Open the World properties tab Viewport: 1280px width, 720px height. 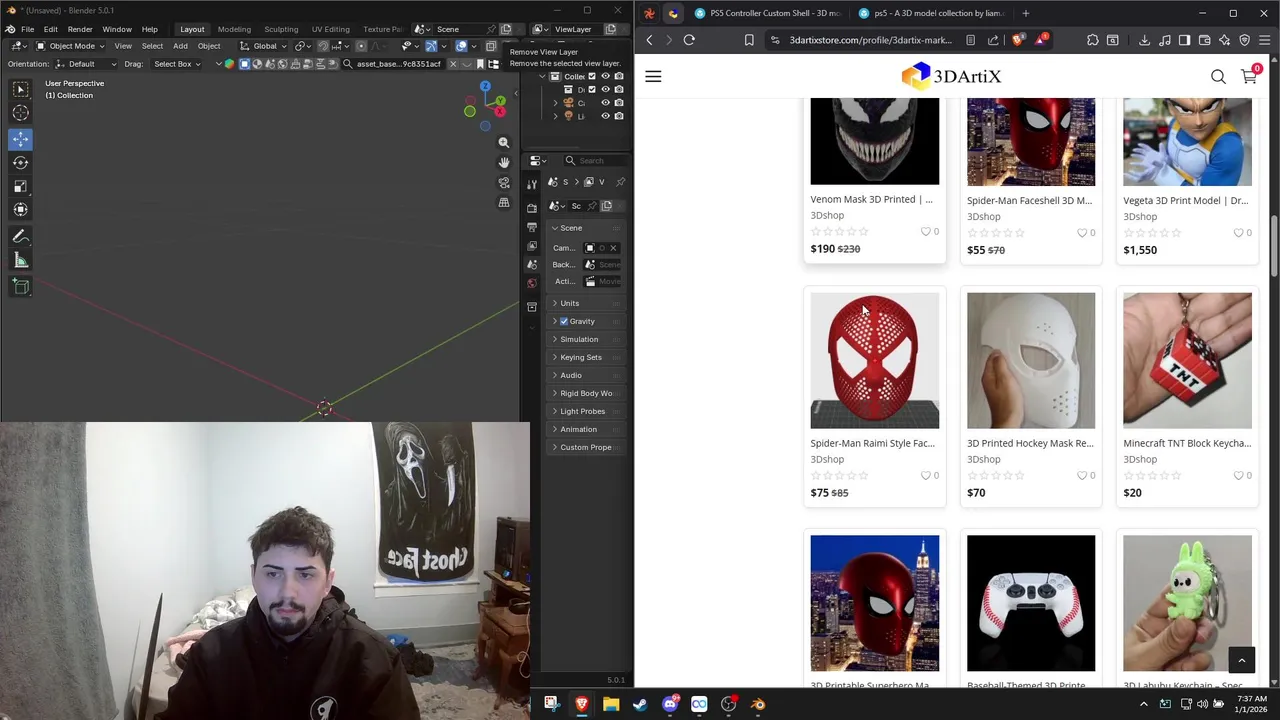tap(532, 283)
